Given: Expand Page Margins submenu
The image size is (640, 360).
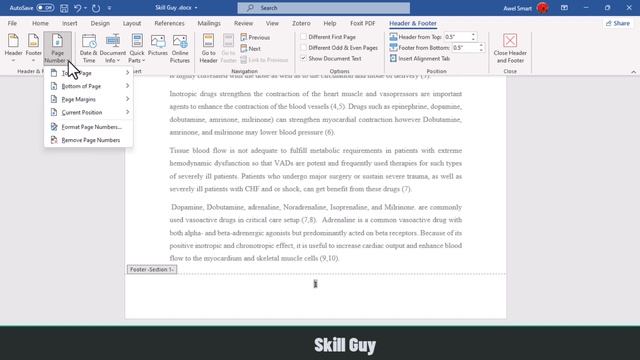Looking at the screenshot, I should [x=89, y=99].
